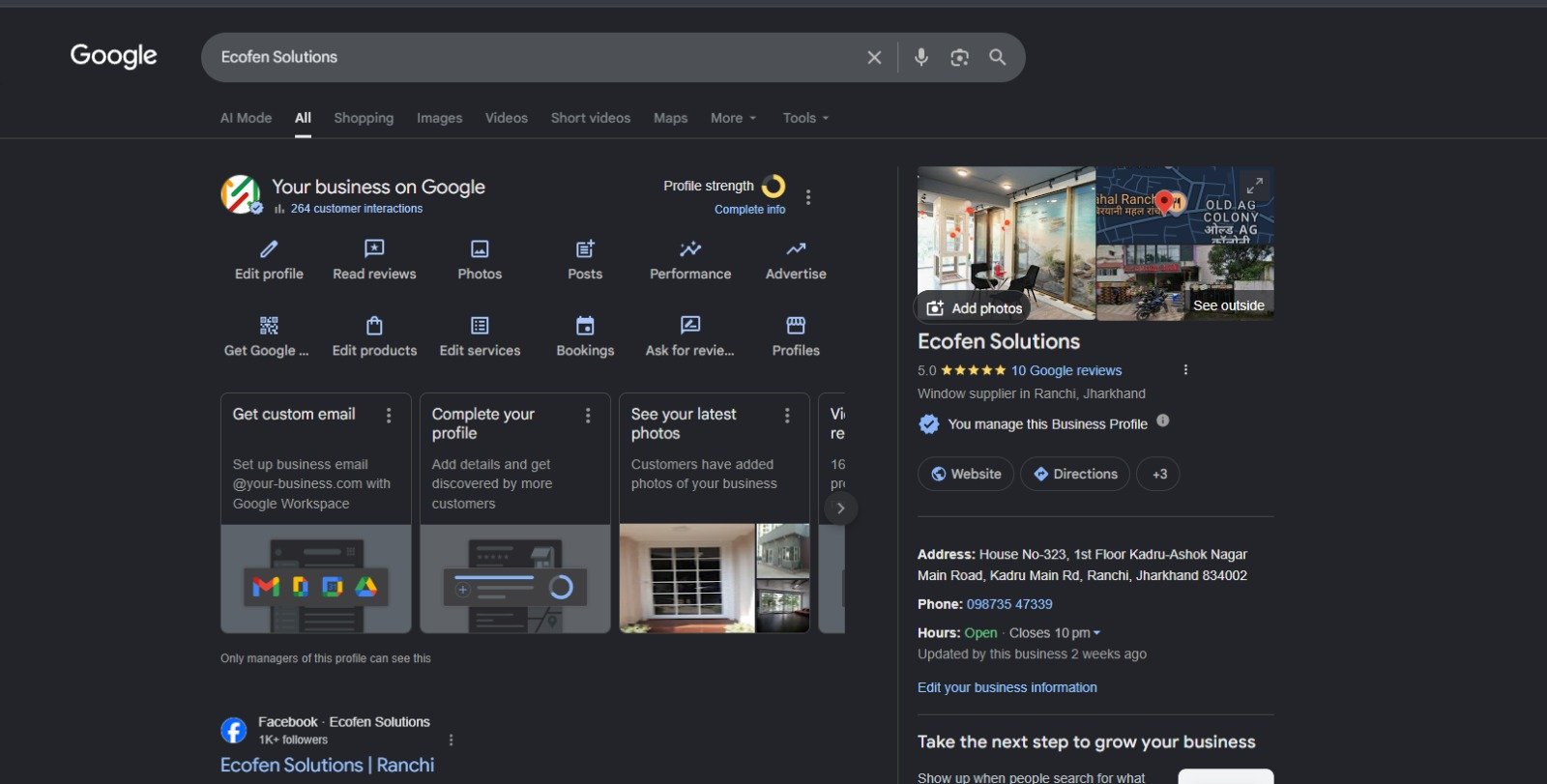1547x784 pixels.
Task: Click Google Workspace apps card image
Action: [x=316, y=579]
